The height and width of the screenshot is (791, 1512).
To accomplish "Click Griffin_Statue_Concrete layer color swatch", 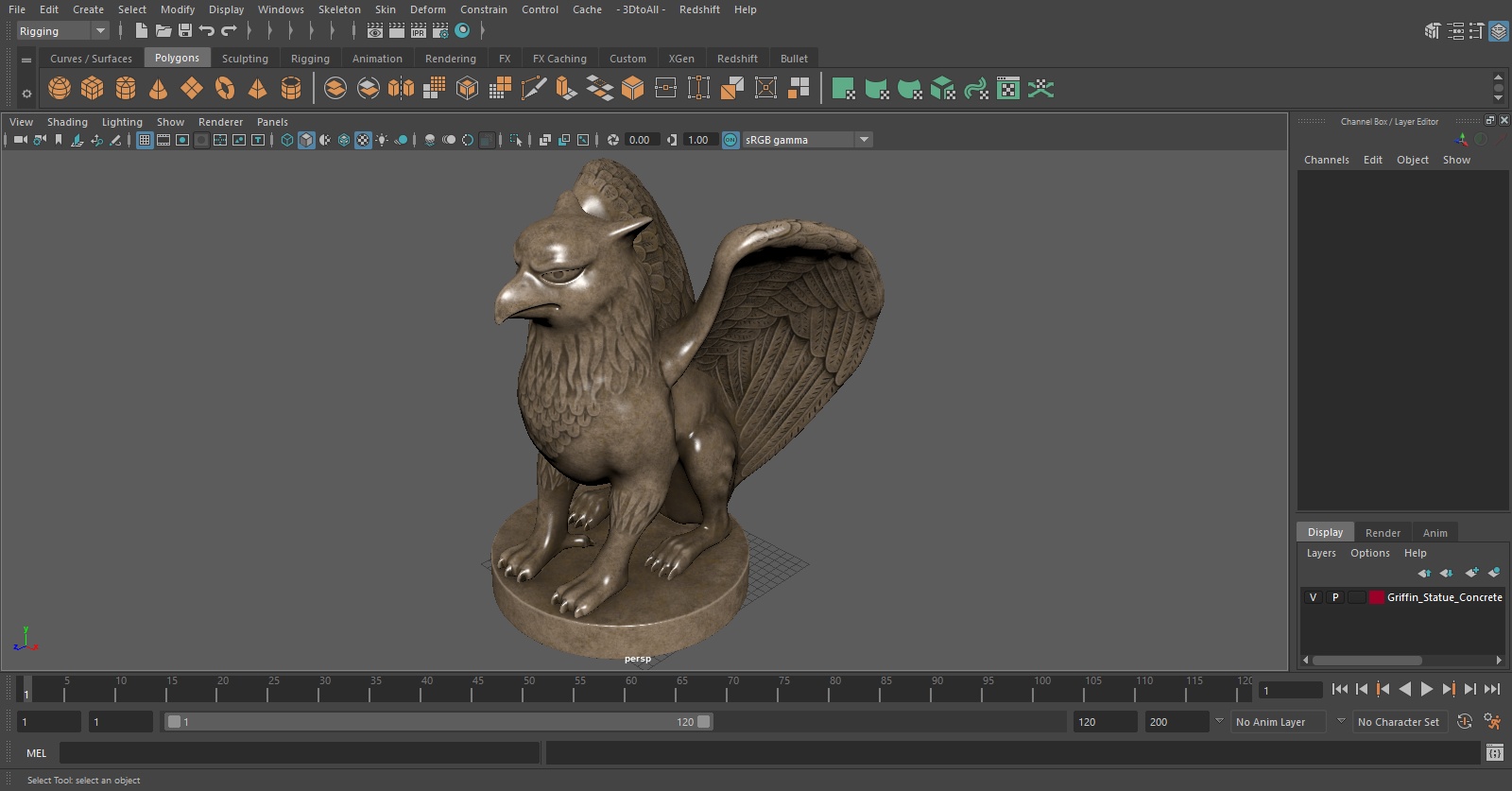I will [1377, 597].
